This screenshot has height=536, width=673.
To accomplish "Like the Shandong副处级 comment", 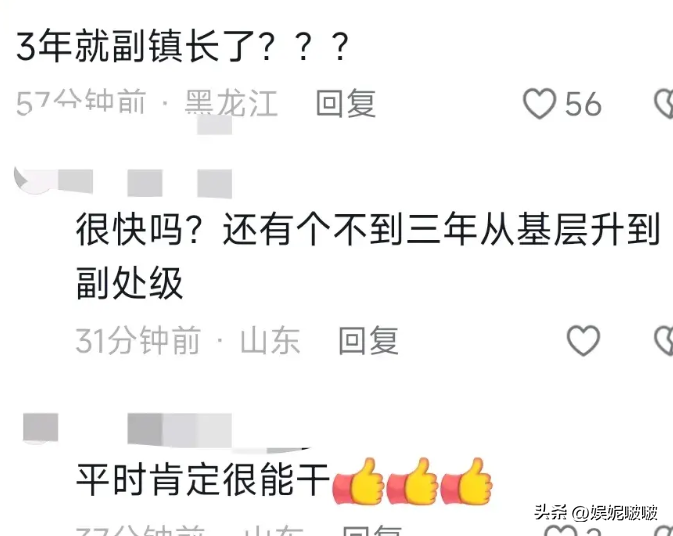I will [583, 340].
